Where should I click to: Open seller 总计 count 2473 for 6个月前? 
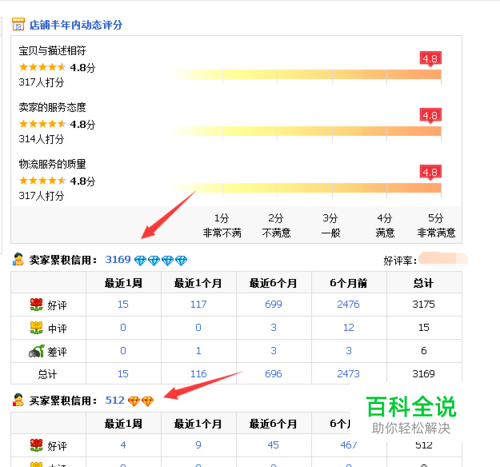(x=348, y=374)
